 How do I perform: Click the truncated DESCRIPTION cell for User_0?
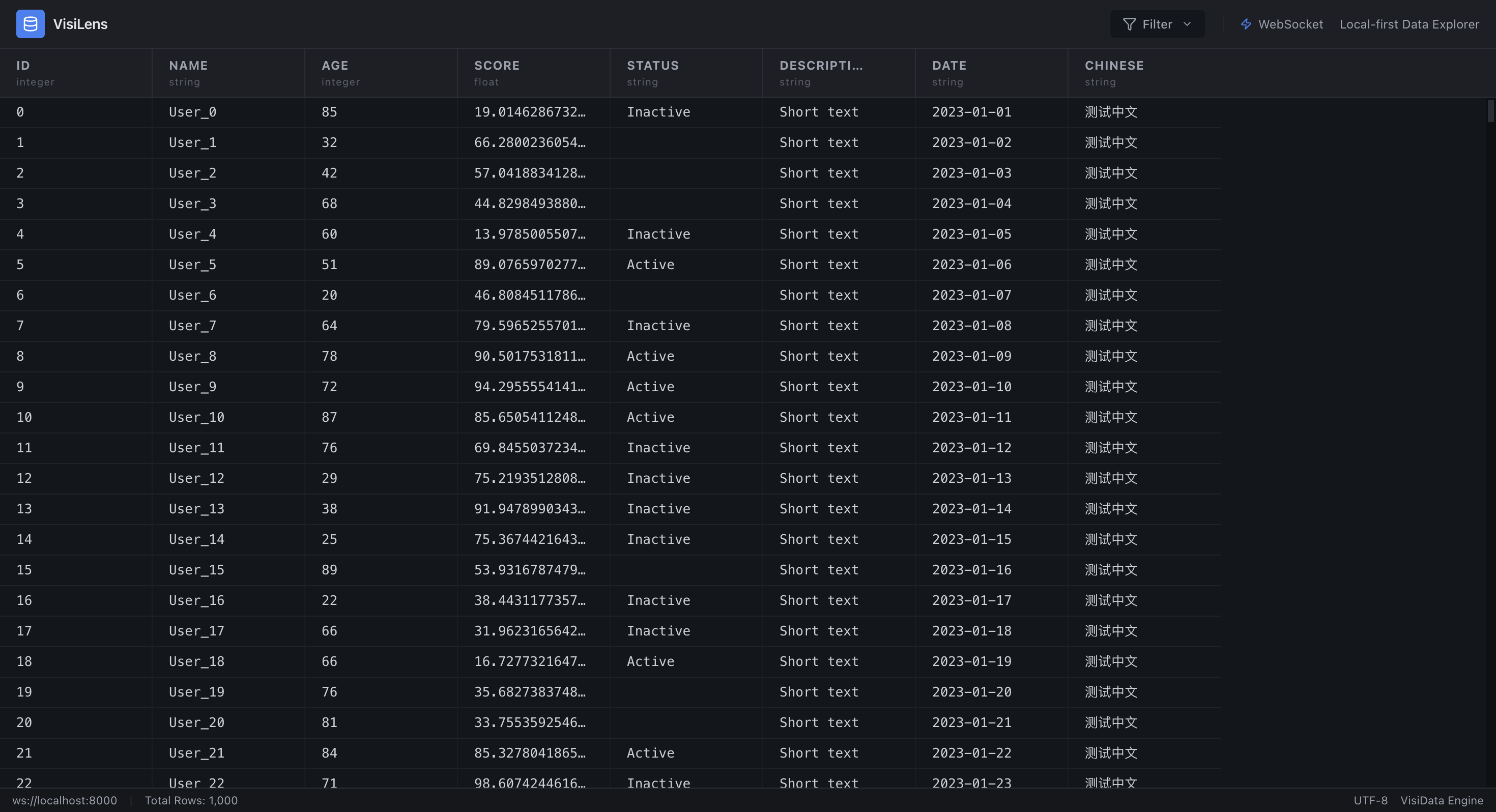click(x=818, y=111)
